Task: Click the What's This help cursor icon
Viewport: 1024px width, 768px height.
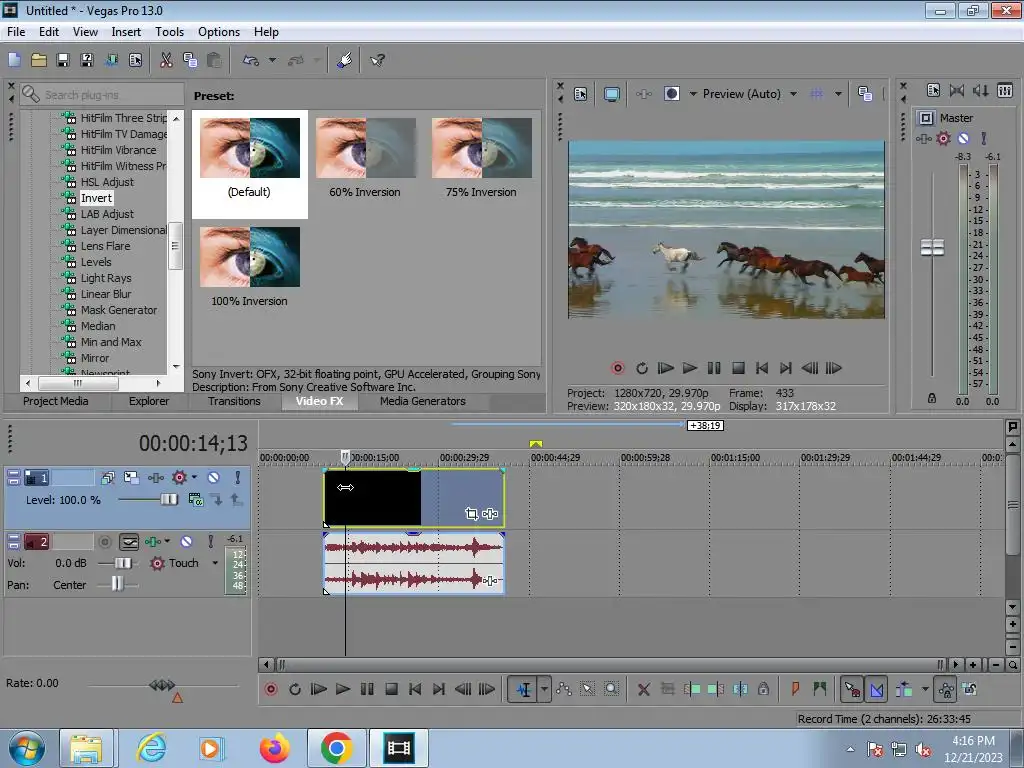Action: (x=377, y=61)
